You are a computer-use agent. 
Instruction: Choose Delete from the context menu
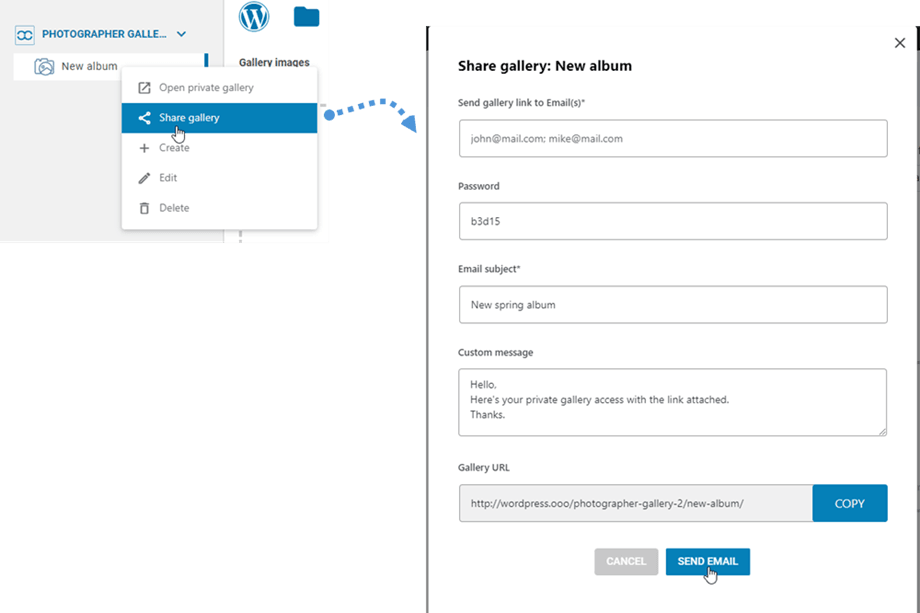pyautogui.click(x=174, y=208)
